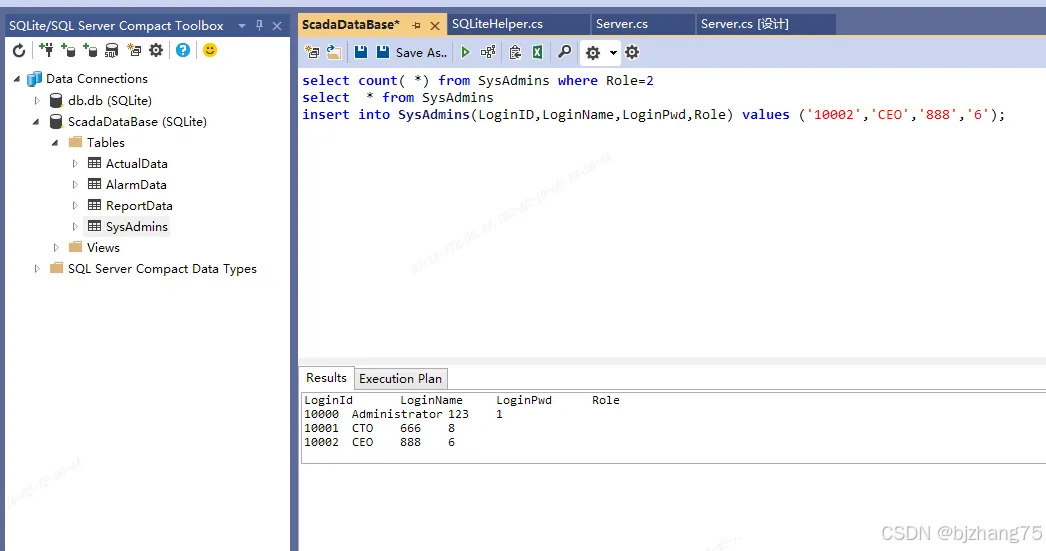Select the AlarmData table
Viewport: 1046px width, 551px height.
click(136, 185)
